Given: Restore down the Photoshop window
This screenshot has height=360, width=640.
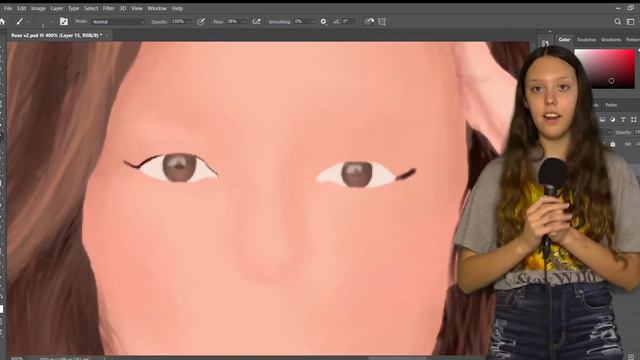Looking at the screenshot, I should pos(631,8).
